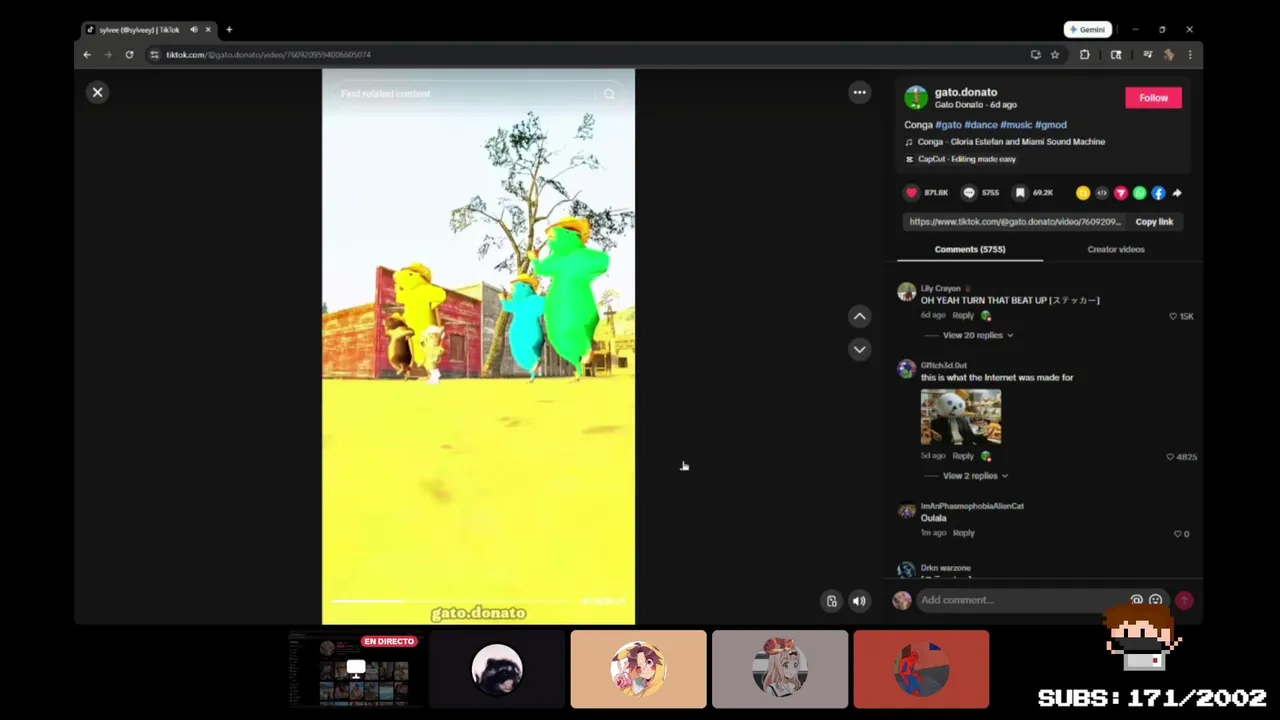The width and height of the screenshot is (1280, 720).
Task: Reload the page in the browser
Action: point(129,55)
